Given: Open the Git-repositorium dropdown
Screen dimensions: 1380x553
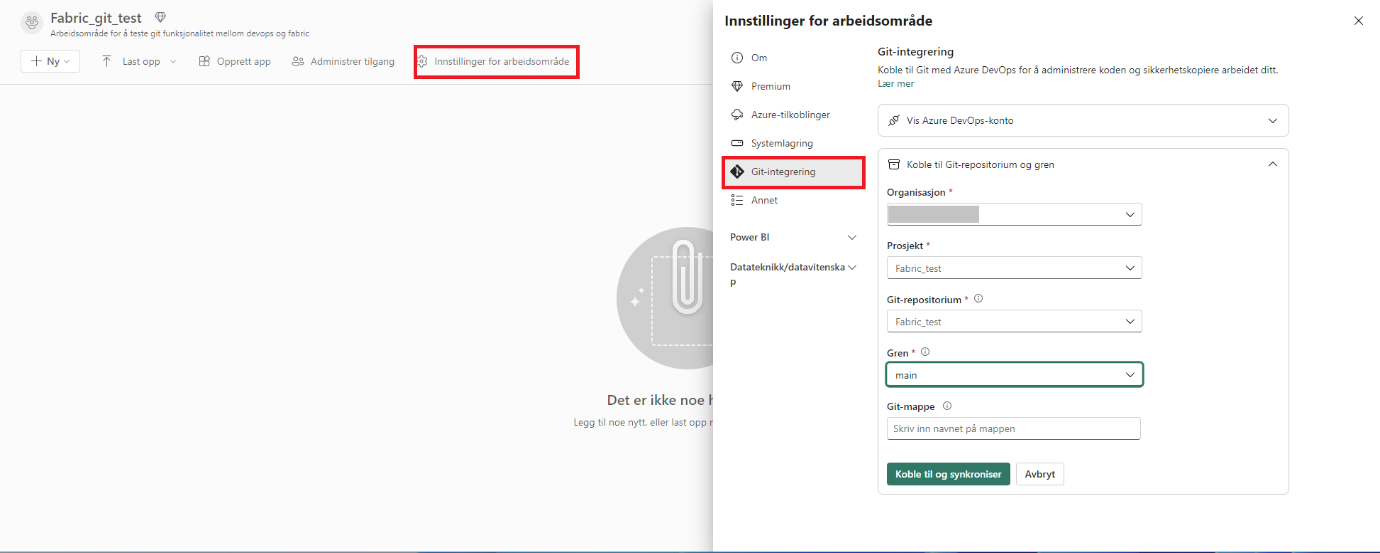Looking at the screenshot, I should coord(1014,321).
